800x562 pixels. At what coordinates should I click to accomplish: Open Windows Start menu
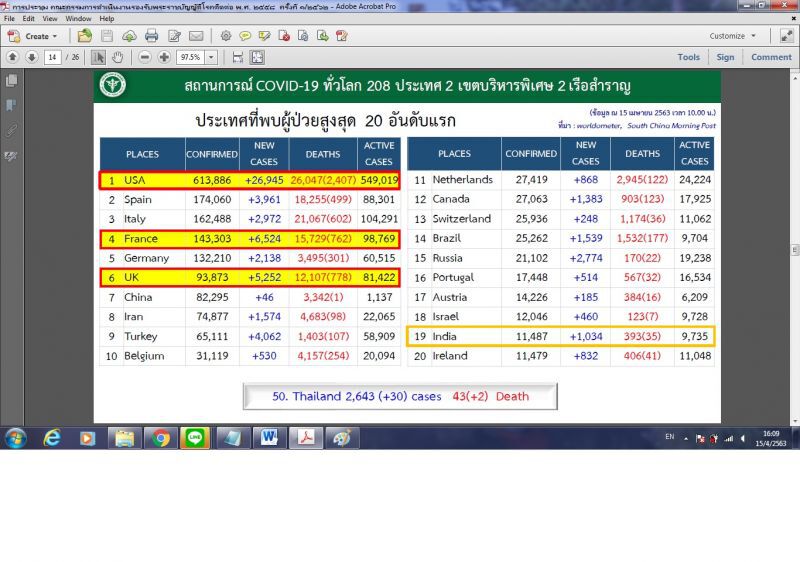(16, 438)
